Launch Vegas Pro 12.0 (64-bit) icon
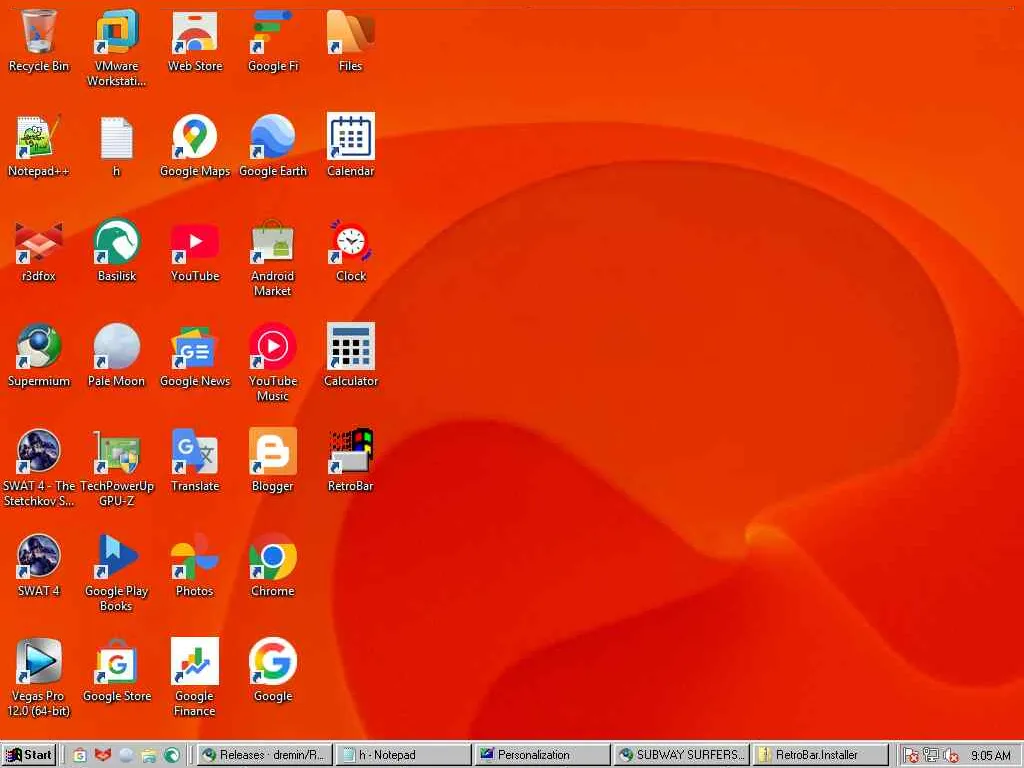 (39, 679)
